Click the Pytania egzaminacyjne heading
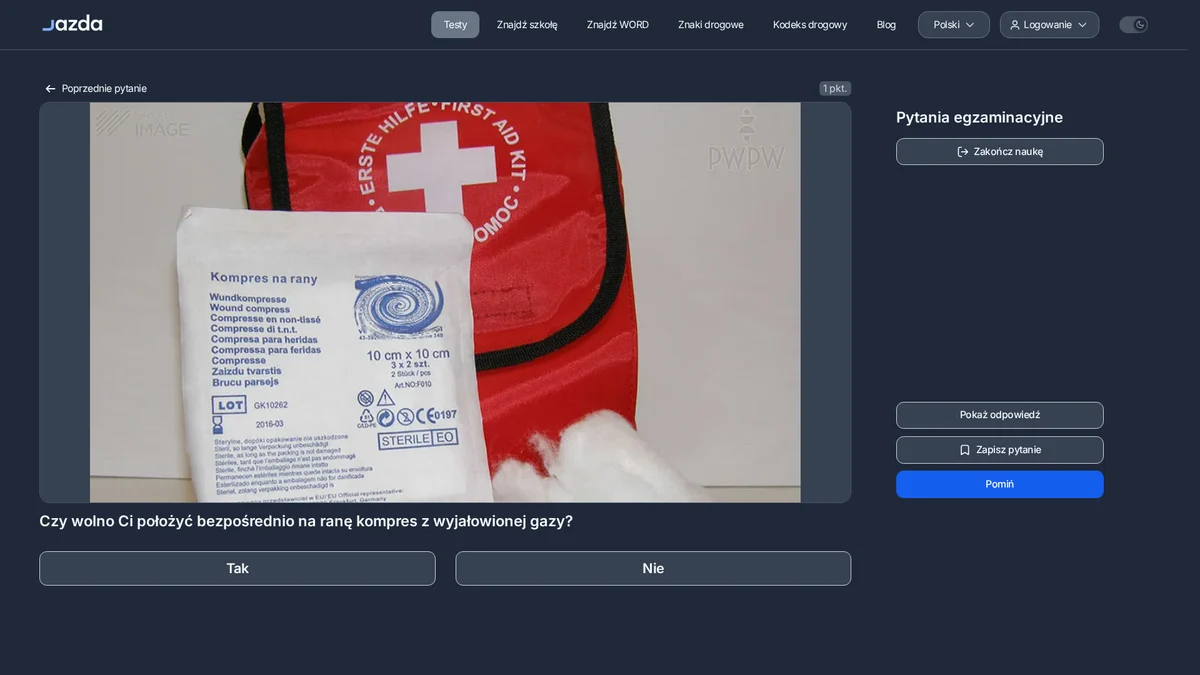 [979, 117]
